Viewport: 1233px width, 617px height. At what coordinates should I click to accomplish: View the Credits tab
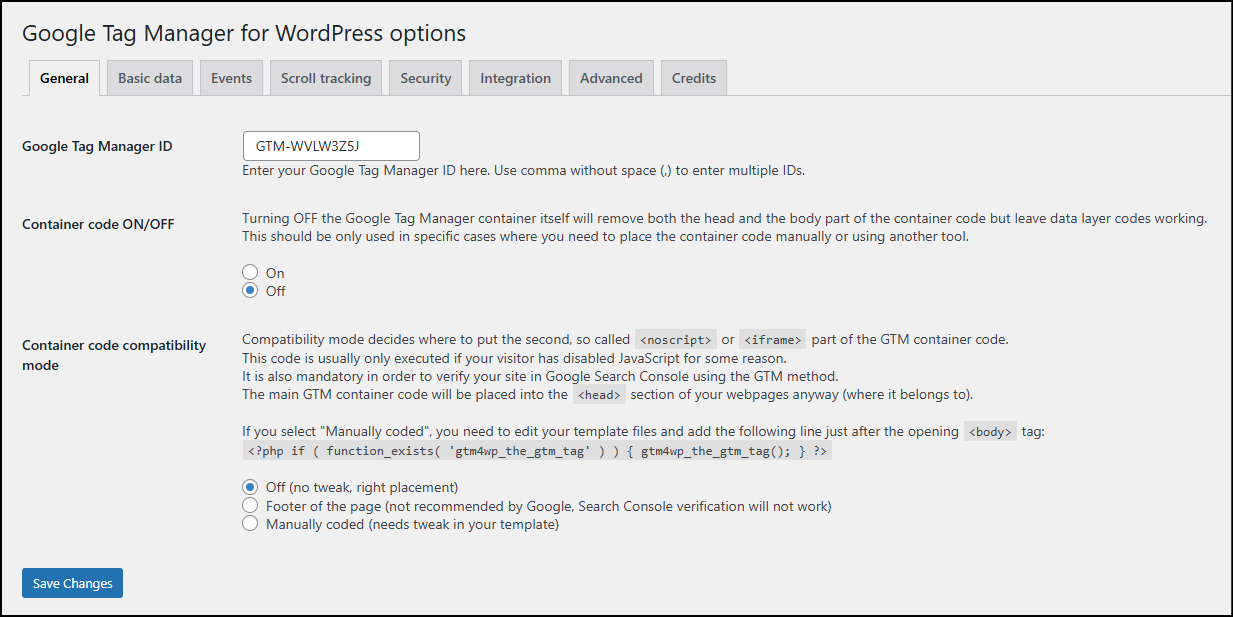coord(694,78)
